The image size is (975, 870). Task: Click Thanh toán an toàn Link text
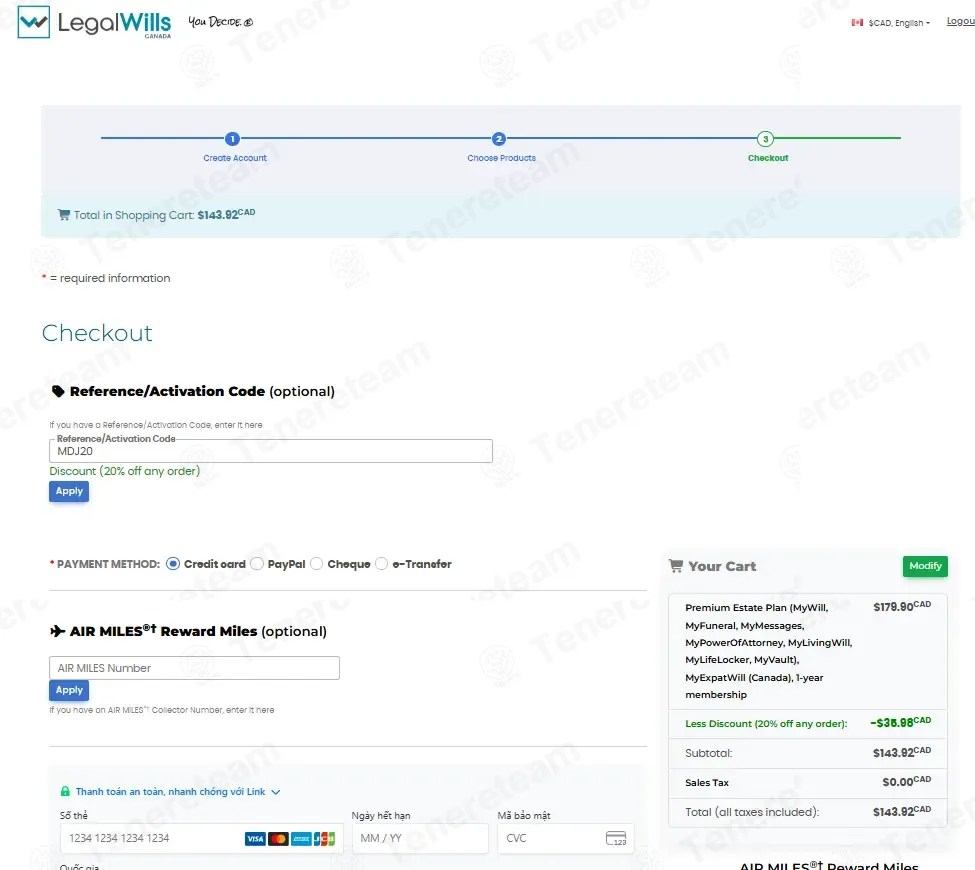(170, 792)
